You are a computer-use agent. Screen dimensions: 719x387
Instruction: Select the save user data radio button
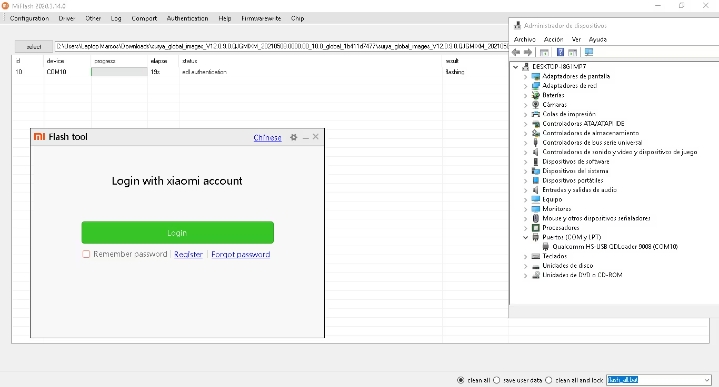pos(496,380)
